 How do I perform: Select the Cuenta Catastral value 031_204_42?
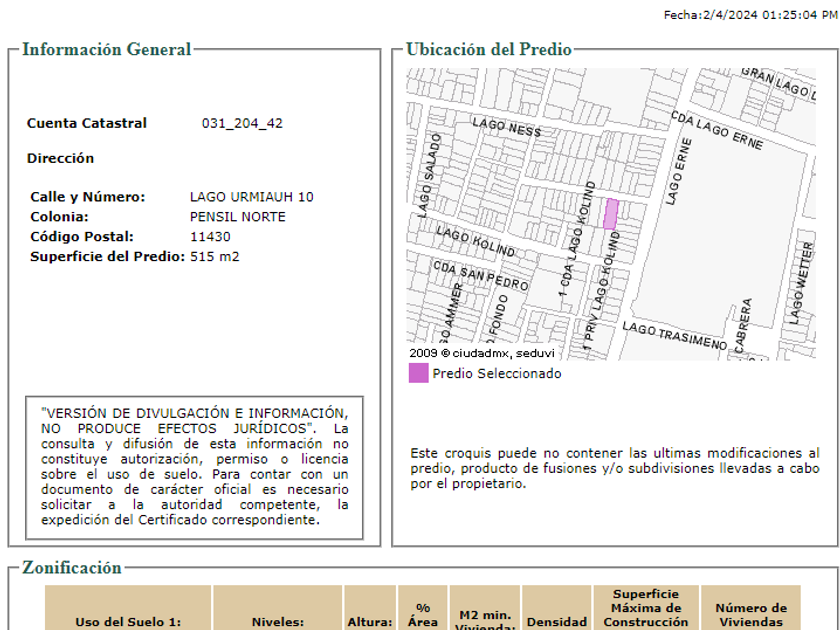tap(242, 124)
